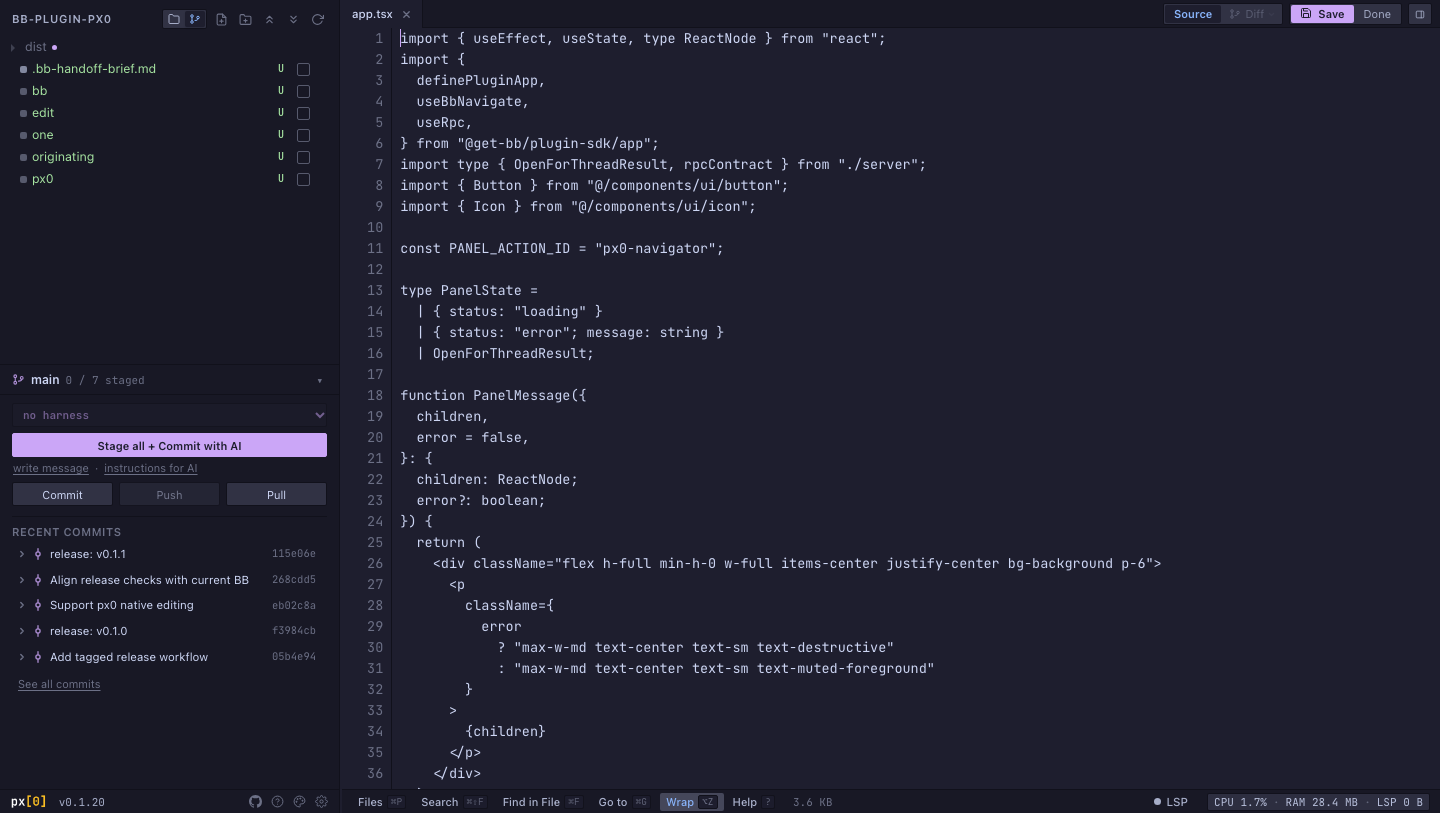Select the px0 file checkbox

tap(303, 179)
